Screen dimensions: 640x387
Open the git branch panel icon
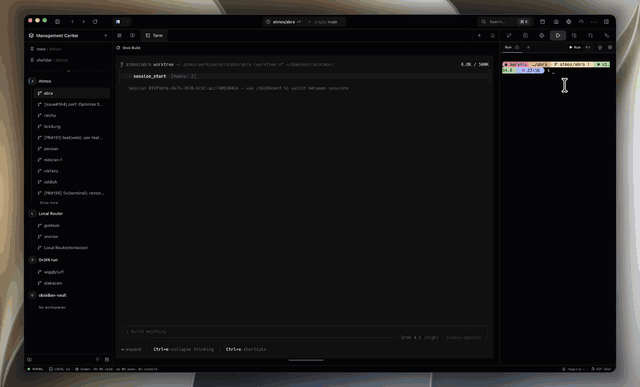tap(509, 36)
